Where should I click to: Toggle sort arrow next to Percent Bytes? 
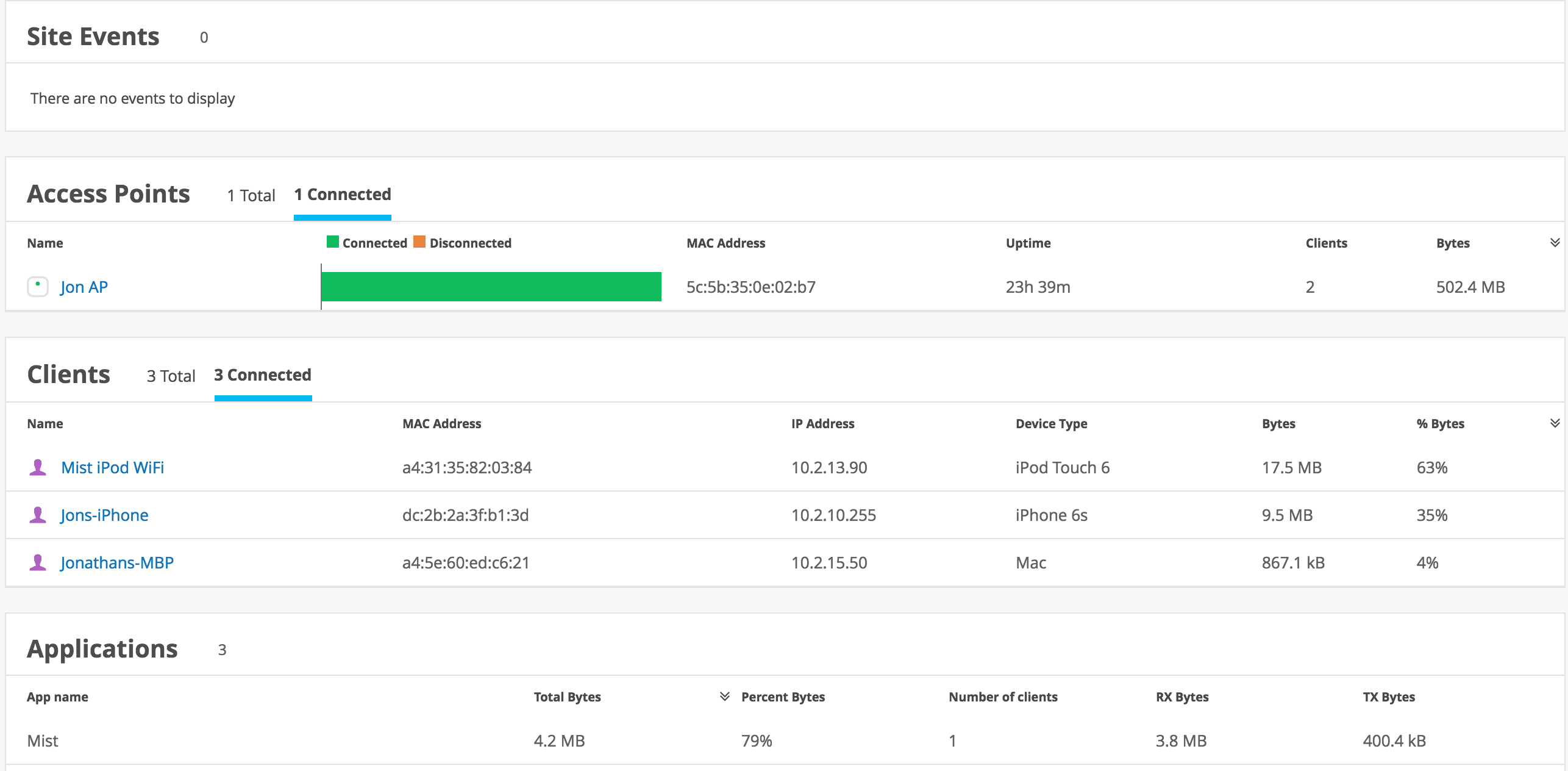pos(724,697)
